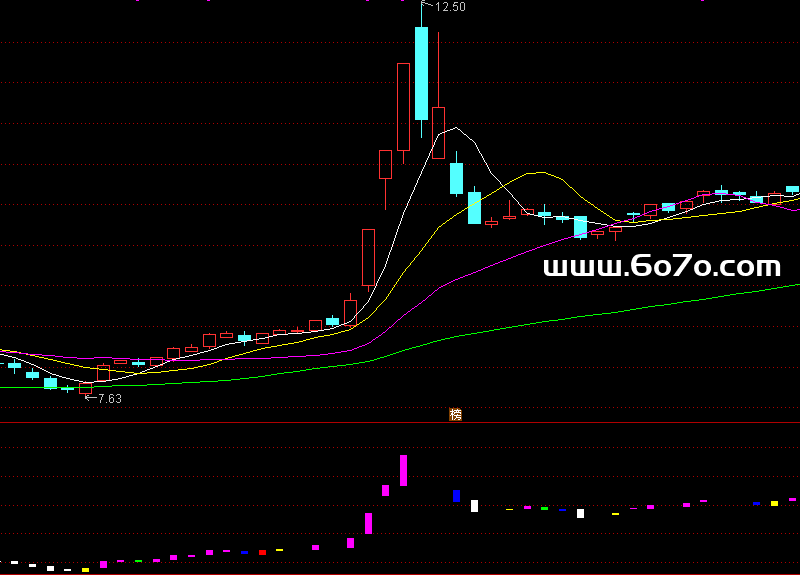Click the red candle right after the peak
The image size is (800, 575).
(438, 132)
